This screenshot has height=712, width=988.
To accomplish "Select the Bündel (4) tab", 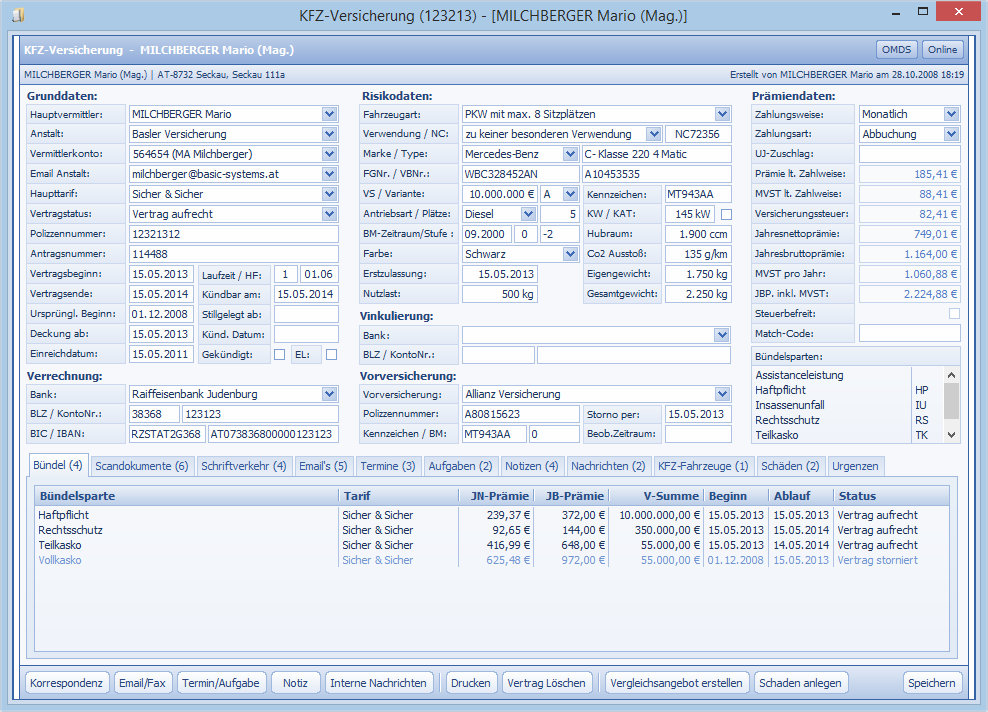I will click(x=58, y=465).
